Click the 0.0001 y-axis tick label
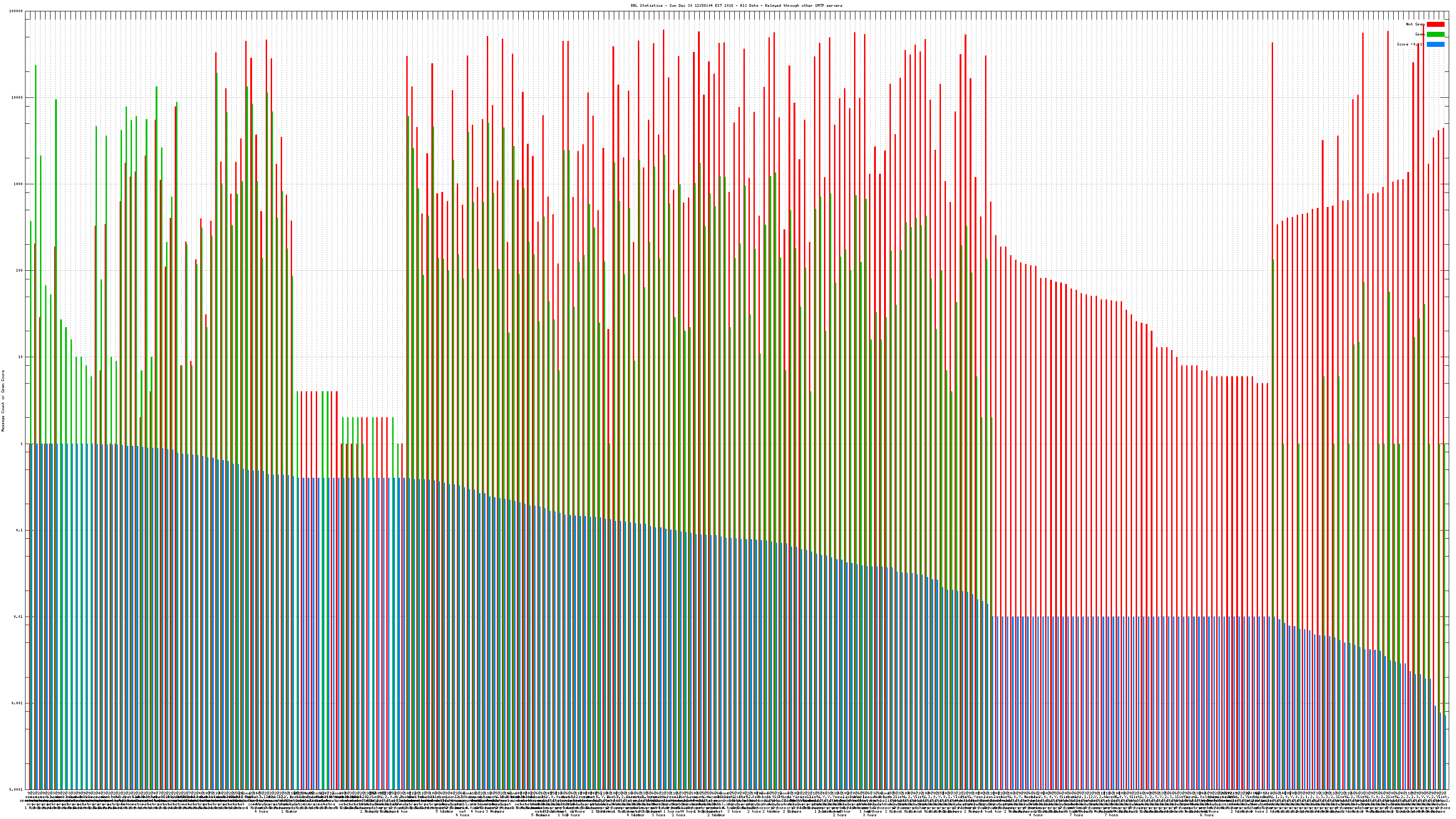 16,789
